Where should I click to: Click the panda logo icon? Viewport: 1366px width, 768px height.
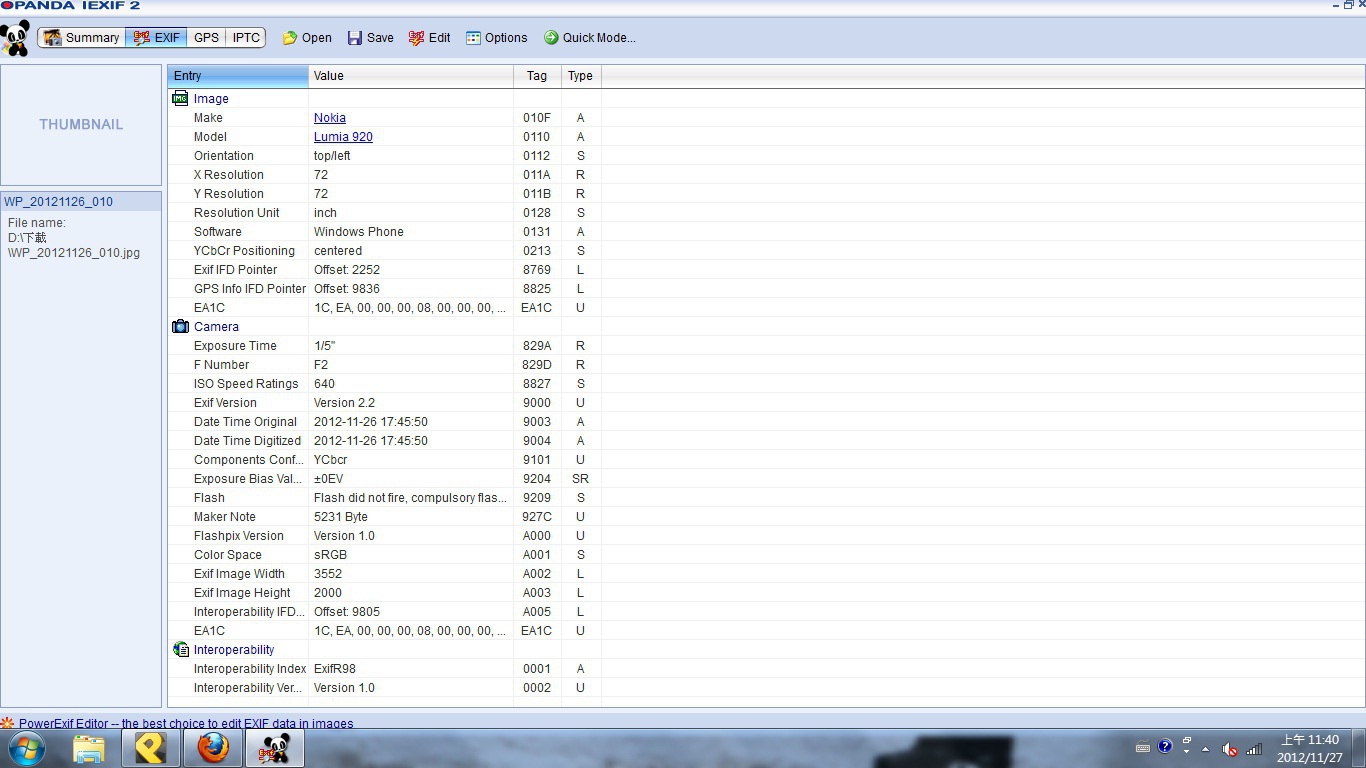[15, 38]
